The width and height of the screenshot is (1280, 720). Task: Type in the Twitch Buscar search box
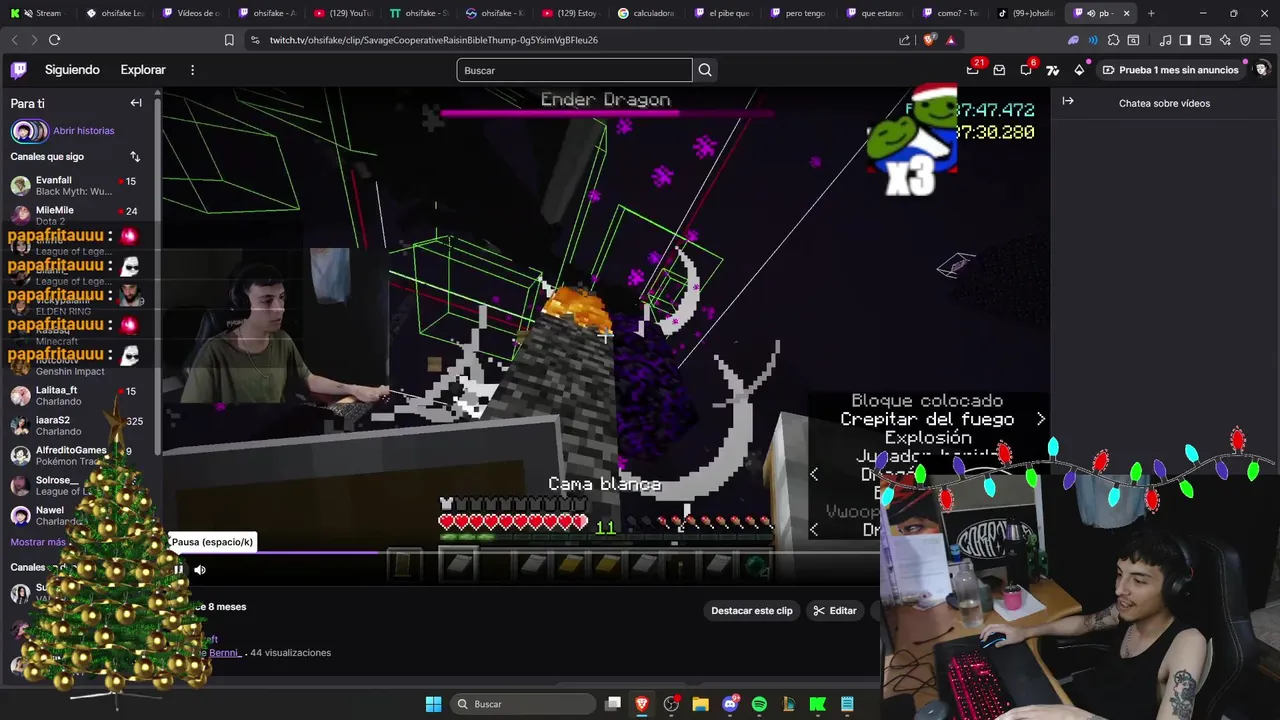pos(574,70)
